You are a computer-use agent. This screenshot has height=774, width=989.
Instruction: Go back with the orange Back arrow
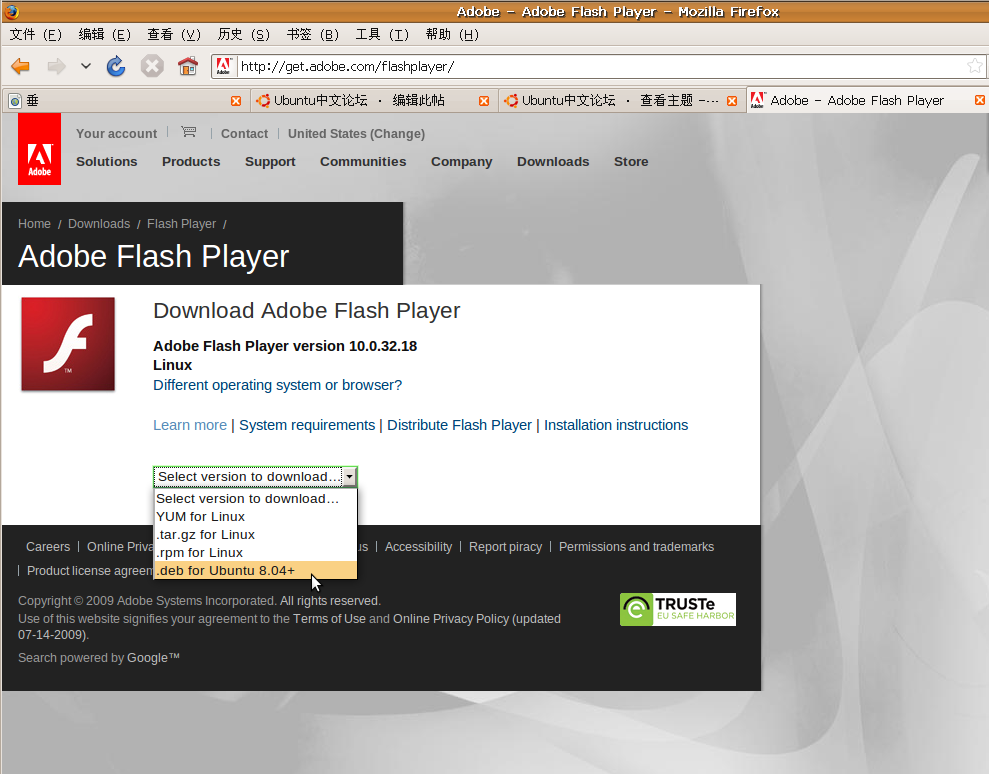[x=21, y=66]
